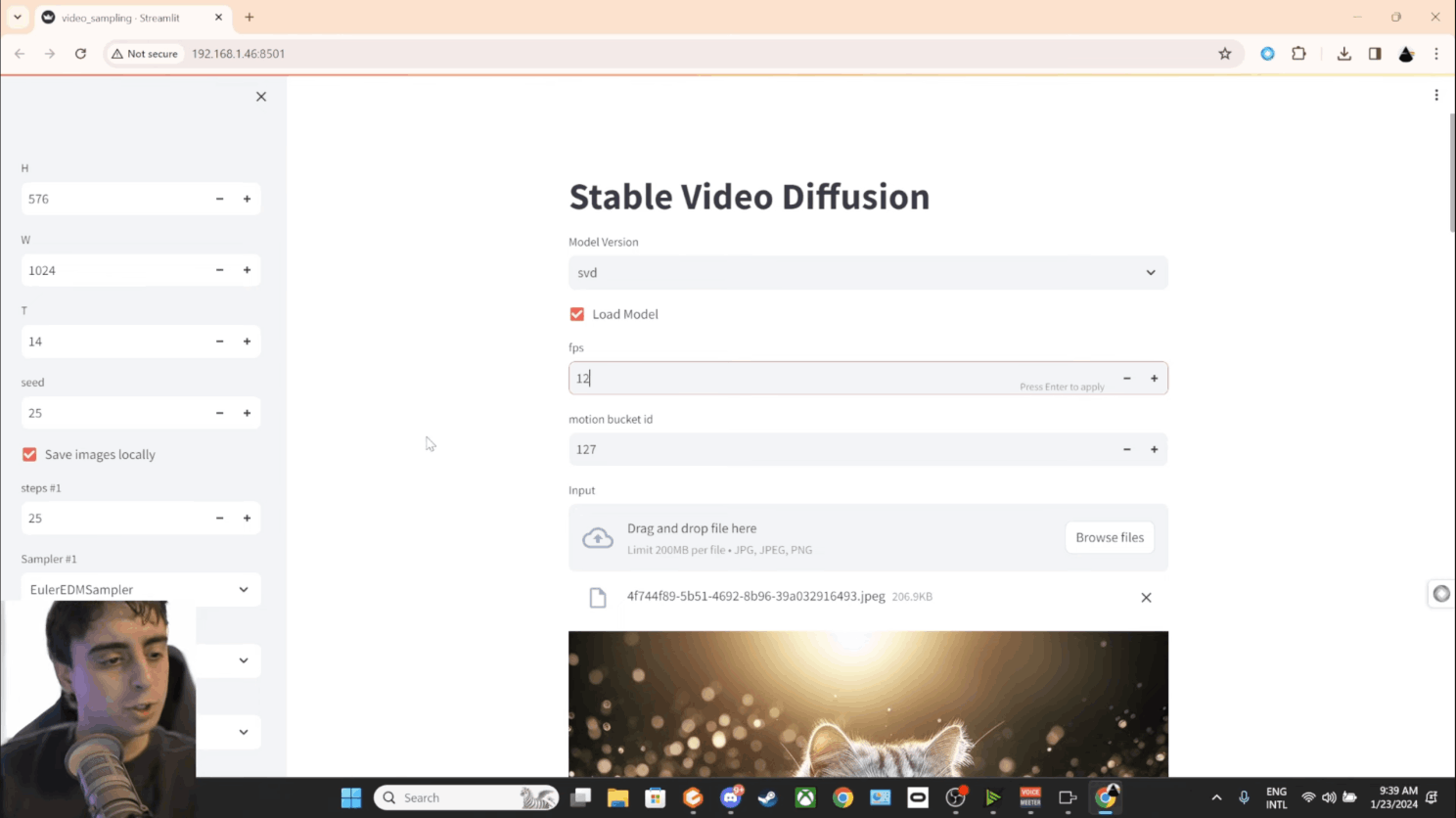The height and width of the screenshot is (818, 1456).
Task: Click the Stable Video Diffusion heading
Action: coord(750,197)
